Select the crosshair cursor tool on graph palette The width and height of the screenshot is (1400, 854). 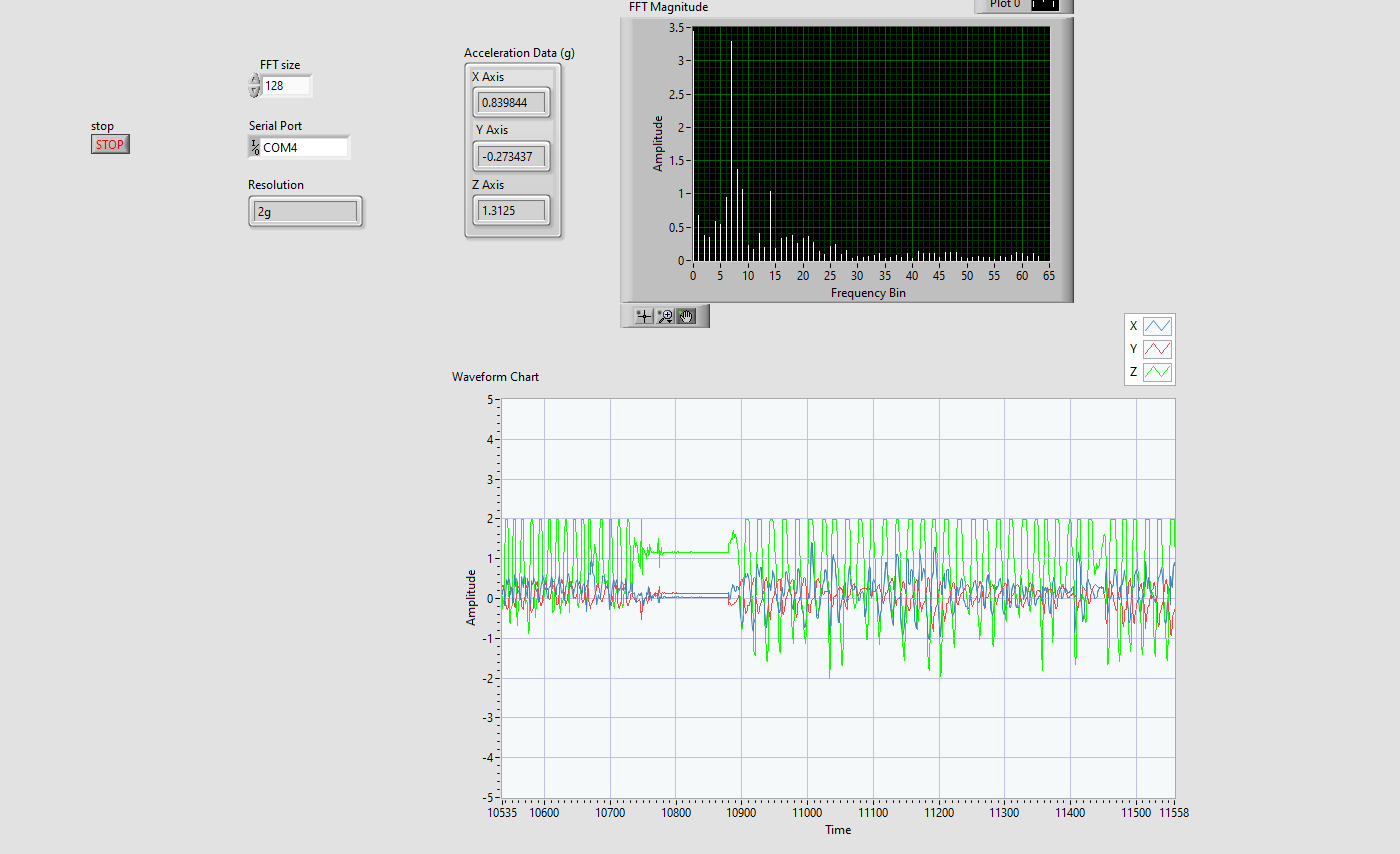(x=644, y=316)
